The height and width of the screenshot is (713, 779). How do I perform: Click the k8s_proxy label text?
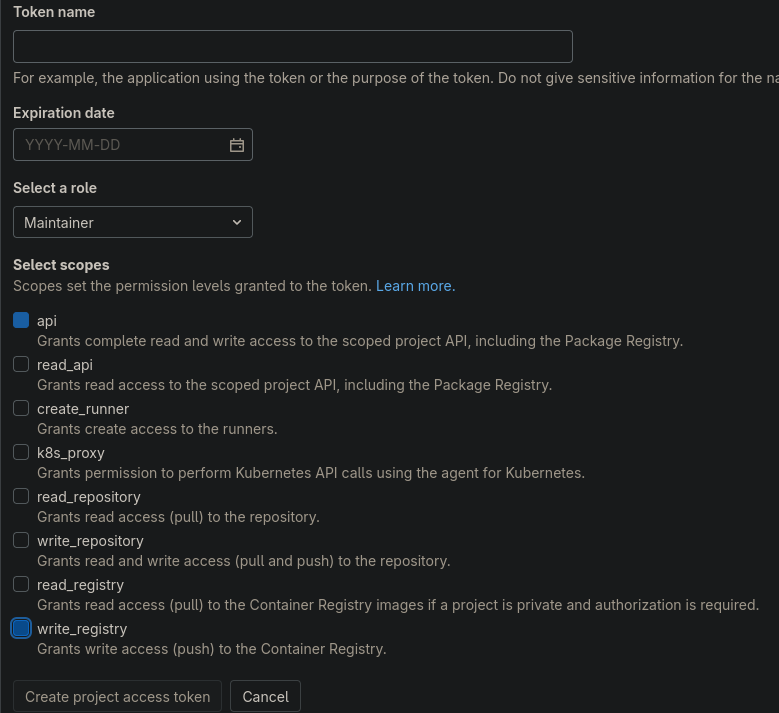click(71, 453)
